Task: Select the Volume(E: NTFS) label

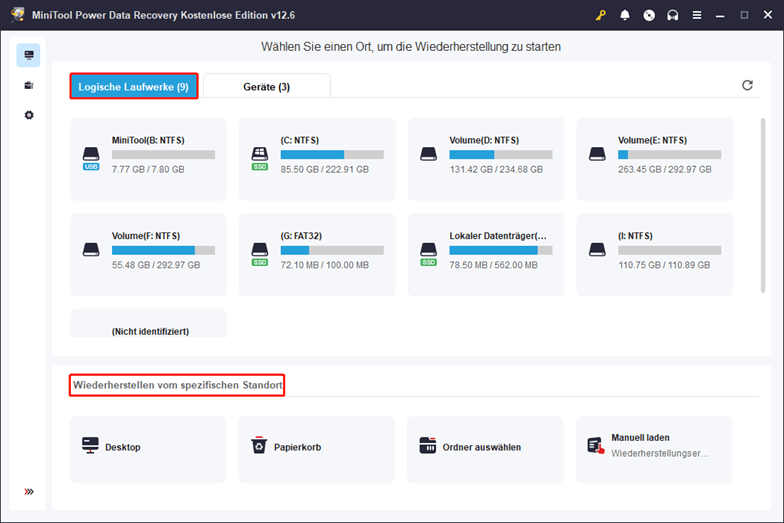Action: pos(652,140)
